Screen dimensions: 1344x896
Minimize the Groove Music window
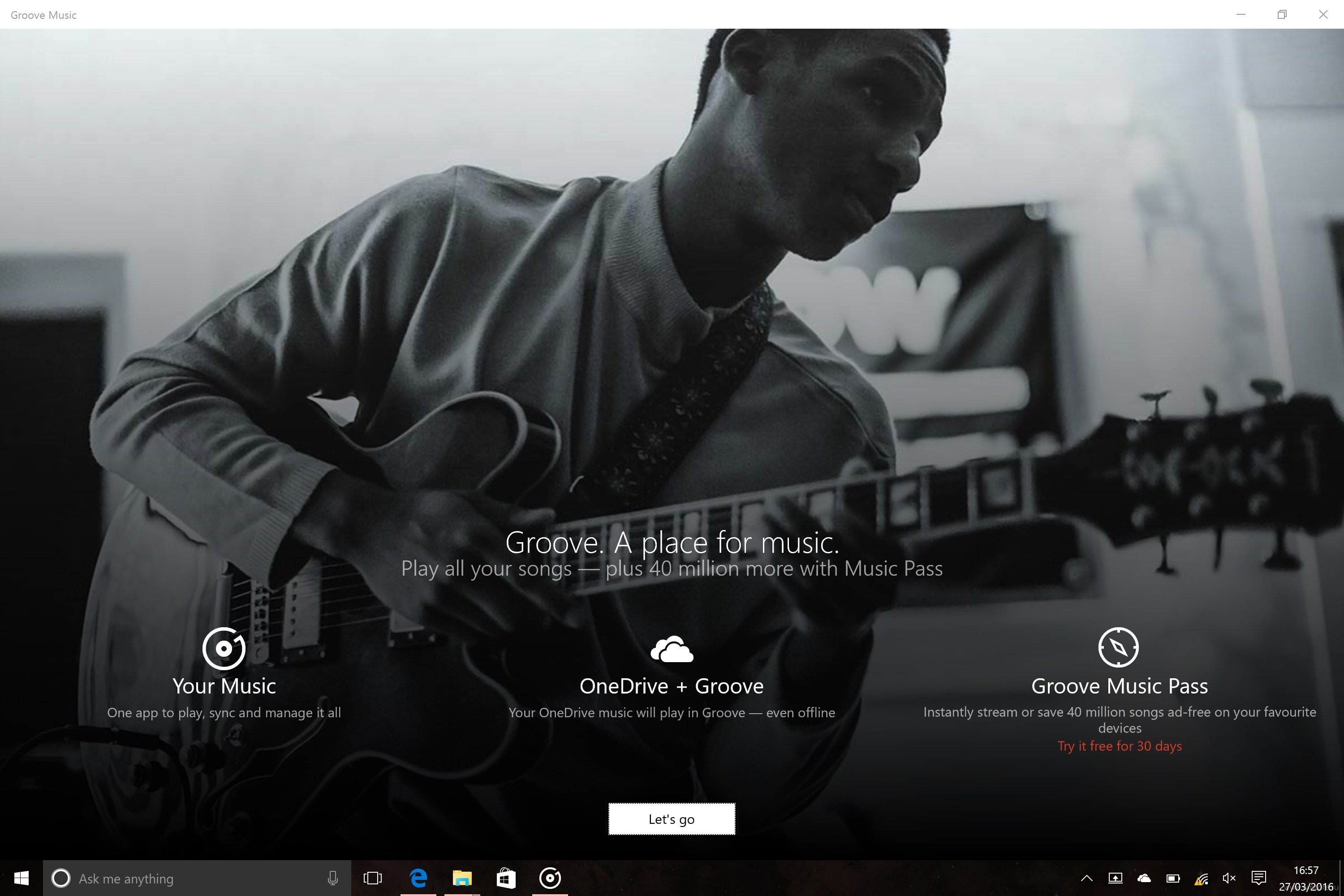tap(1241, 14)
